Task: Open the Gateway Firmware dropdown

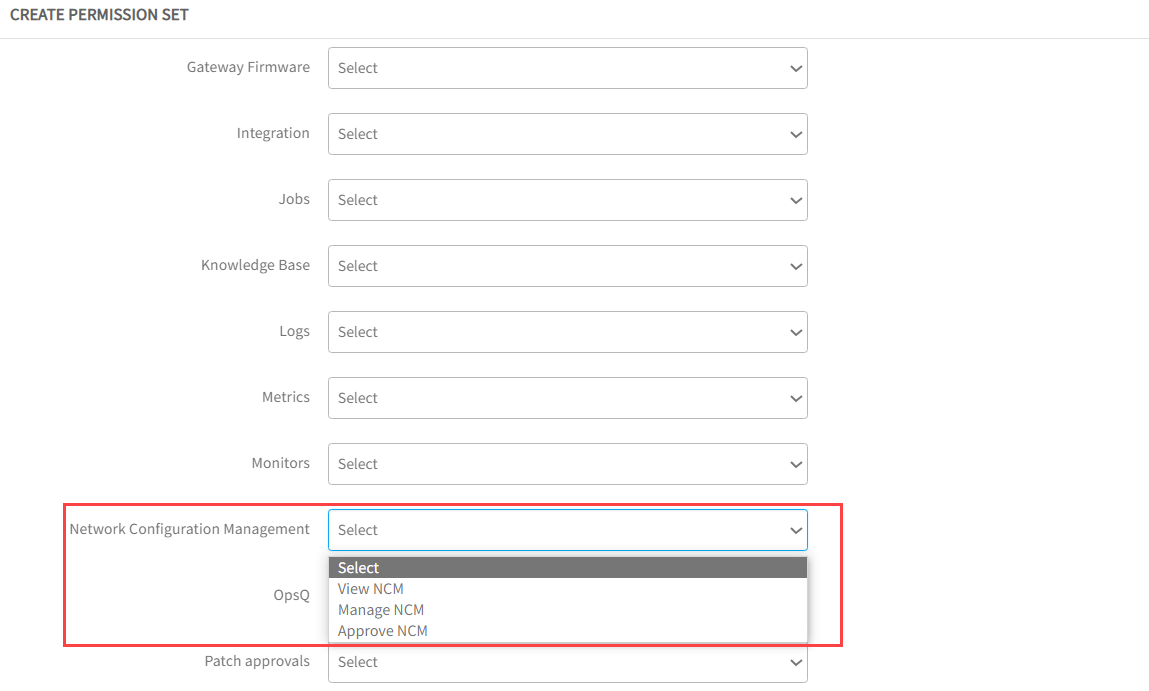Action: coord(568,68)
